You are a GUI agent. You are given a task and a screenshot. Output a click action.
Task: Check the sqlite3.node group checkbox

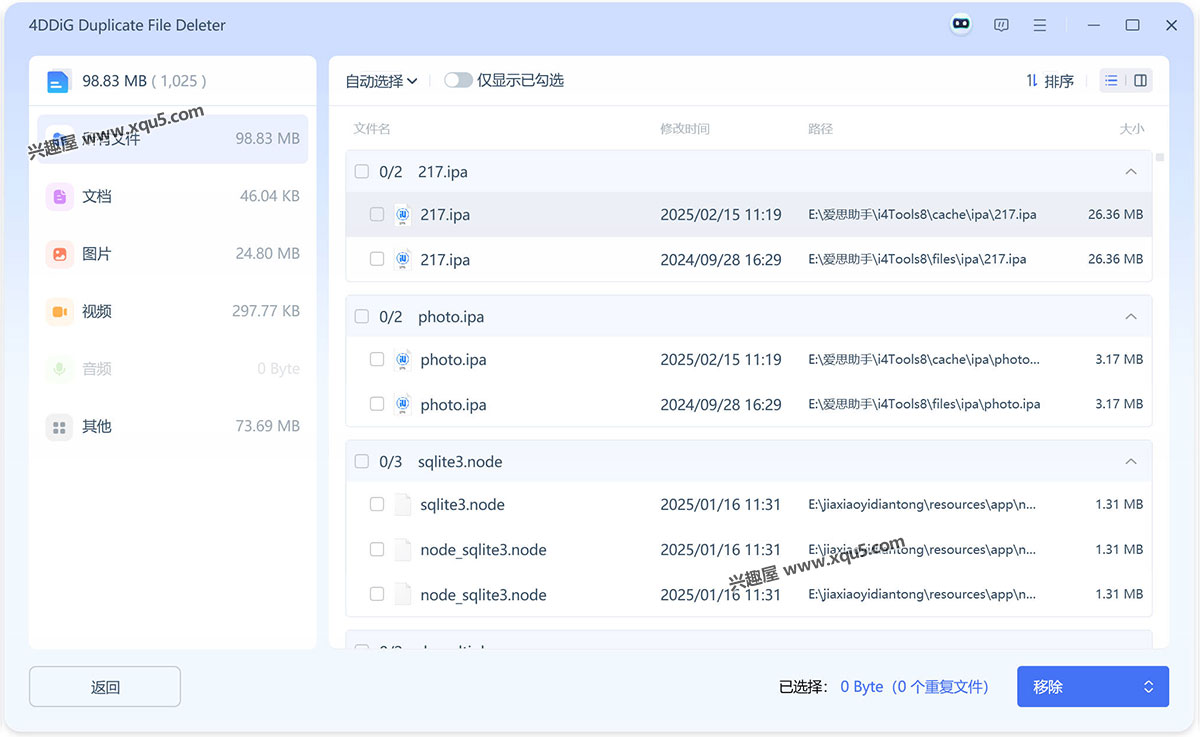361,462
